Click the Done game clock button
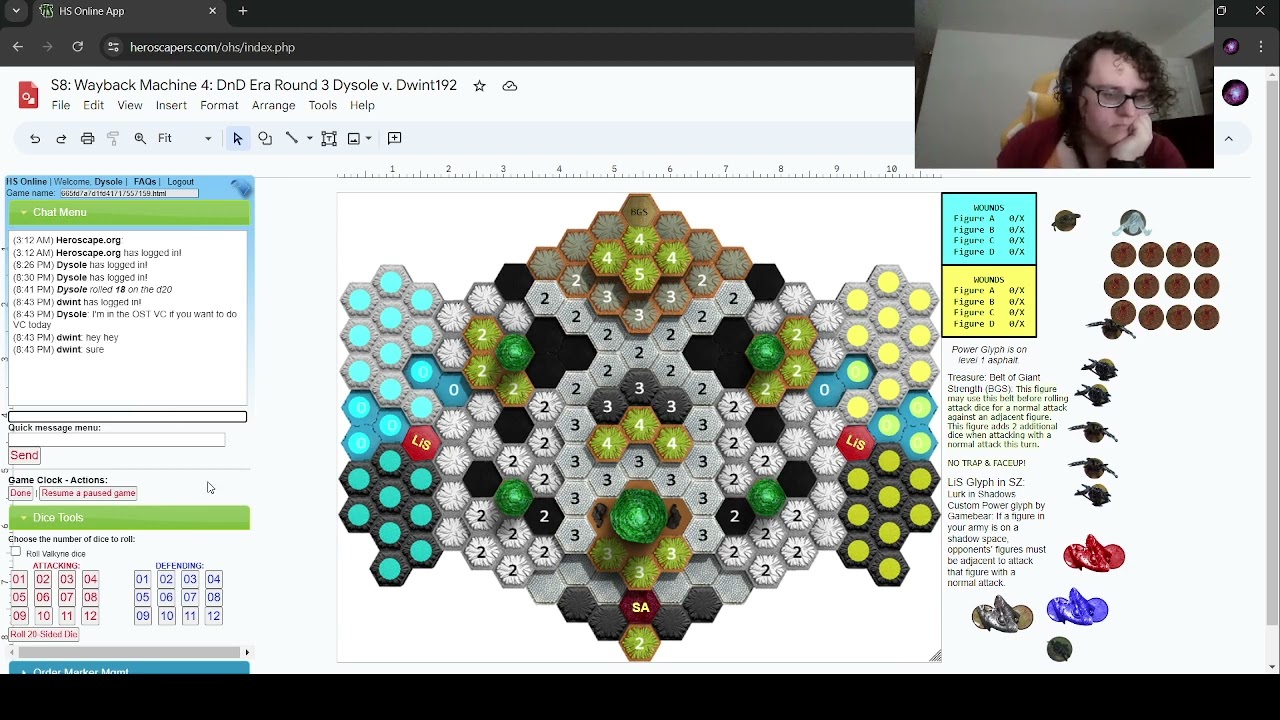The image size is (1280, 720). click(x=21, y=493)
